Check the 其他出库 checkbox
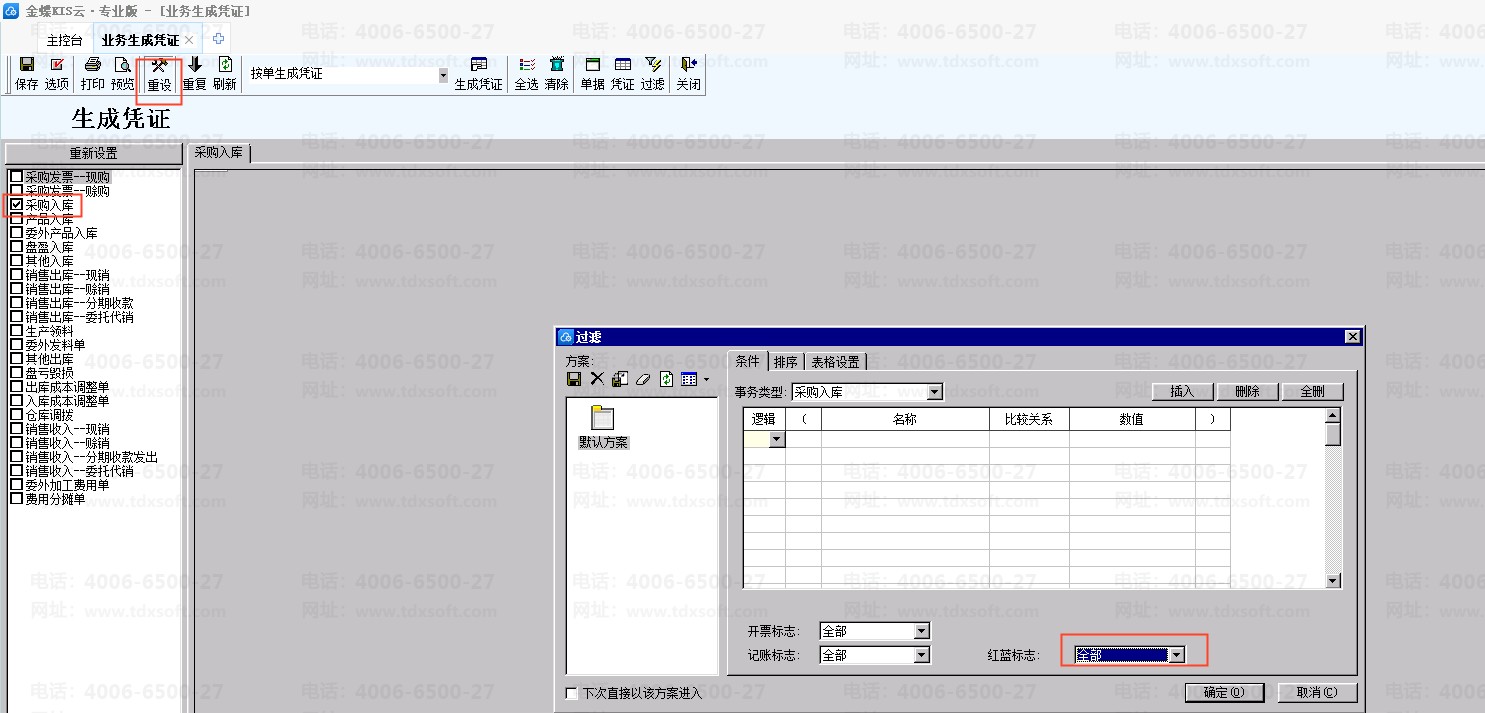Viewport: 1485px width, 713px height. [x=16, y=359]
